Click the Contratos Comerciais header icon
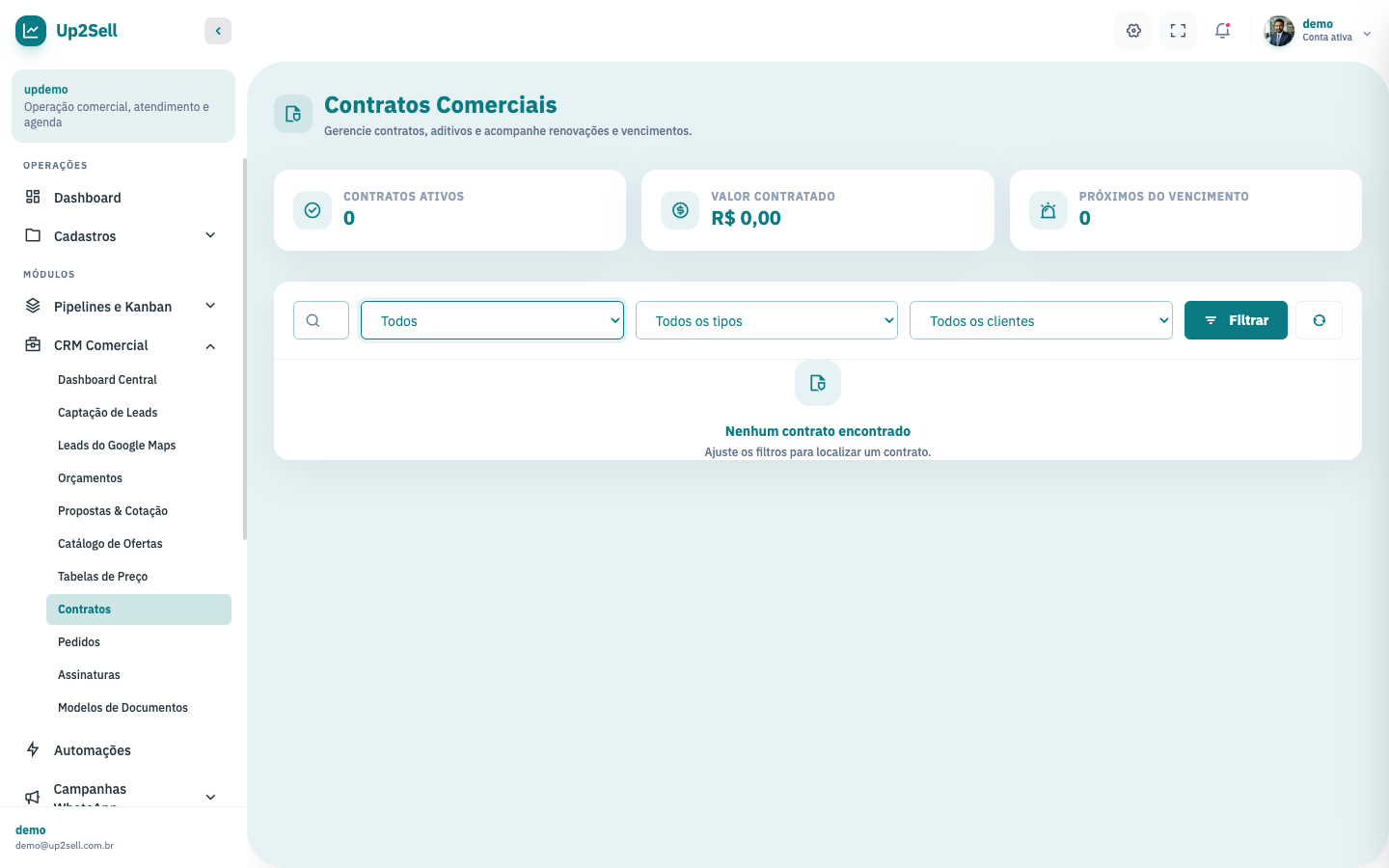 [x=293, y=114]
